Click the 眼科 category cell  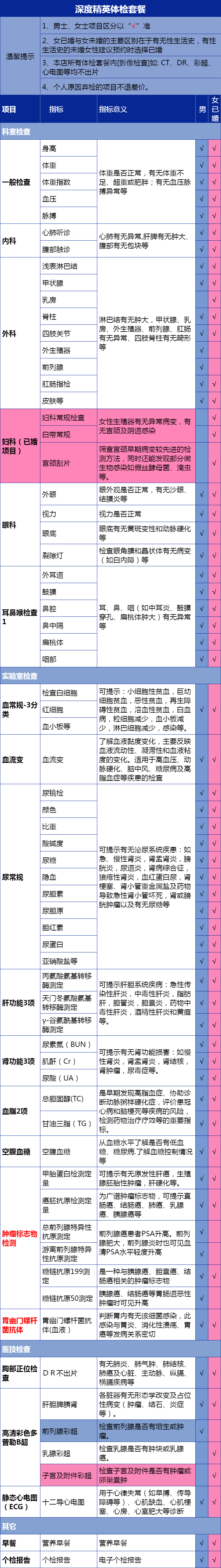tap(20, 525)
